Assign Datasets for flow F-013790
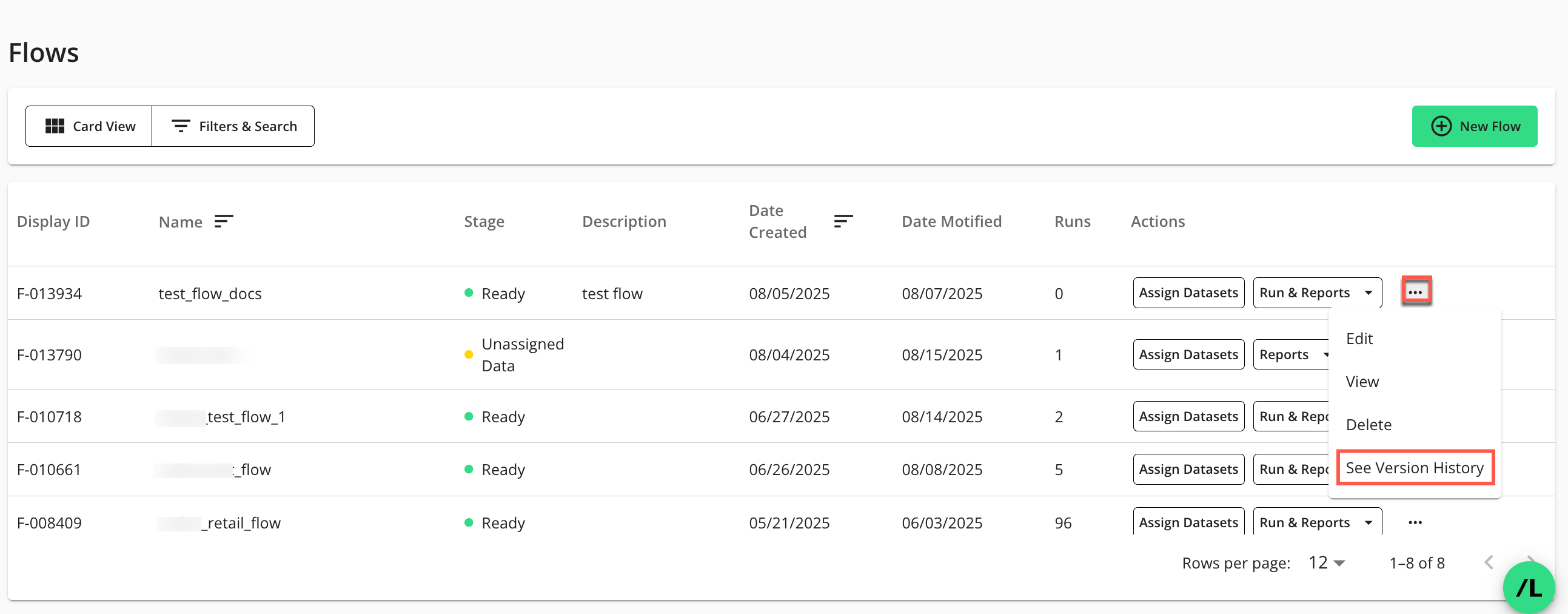This screenshot has height=614, width=1568. point(1188,354)
